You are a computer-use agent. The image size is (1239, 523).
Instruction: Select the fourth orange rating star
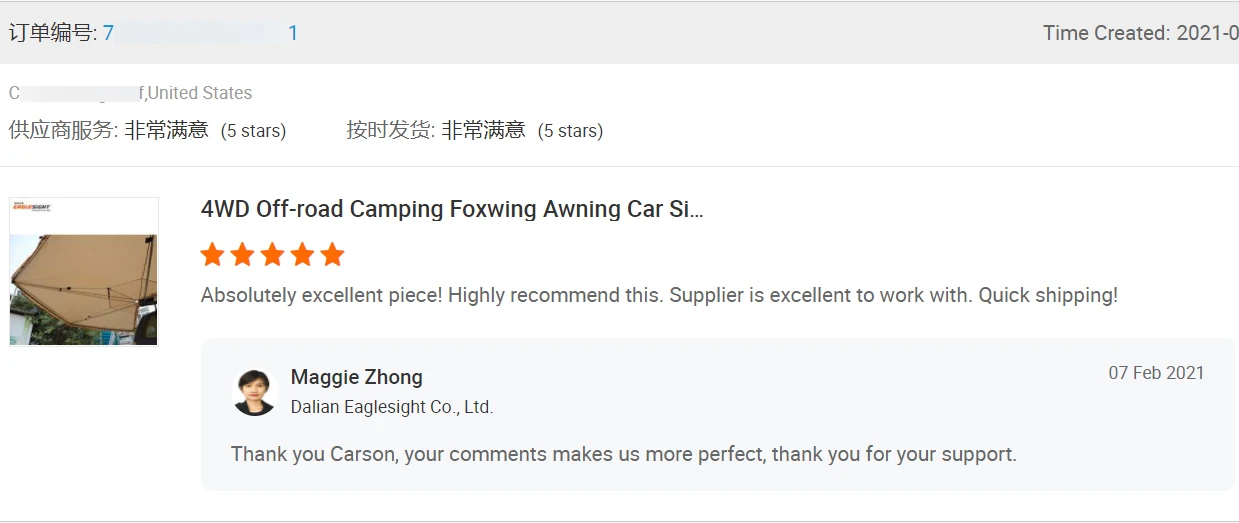pyautogui.click(x=302, y=255)
